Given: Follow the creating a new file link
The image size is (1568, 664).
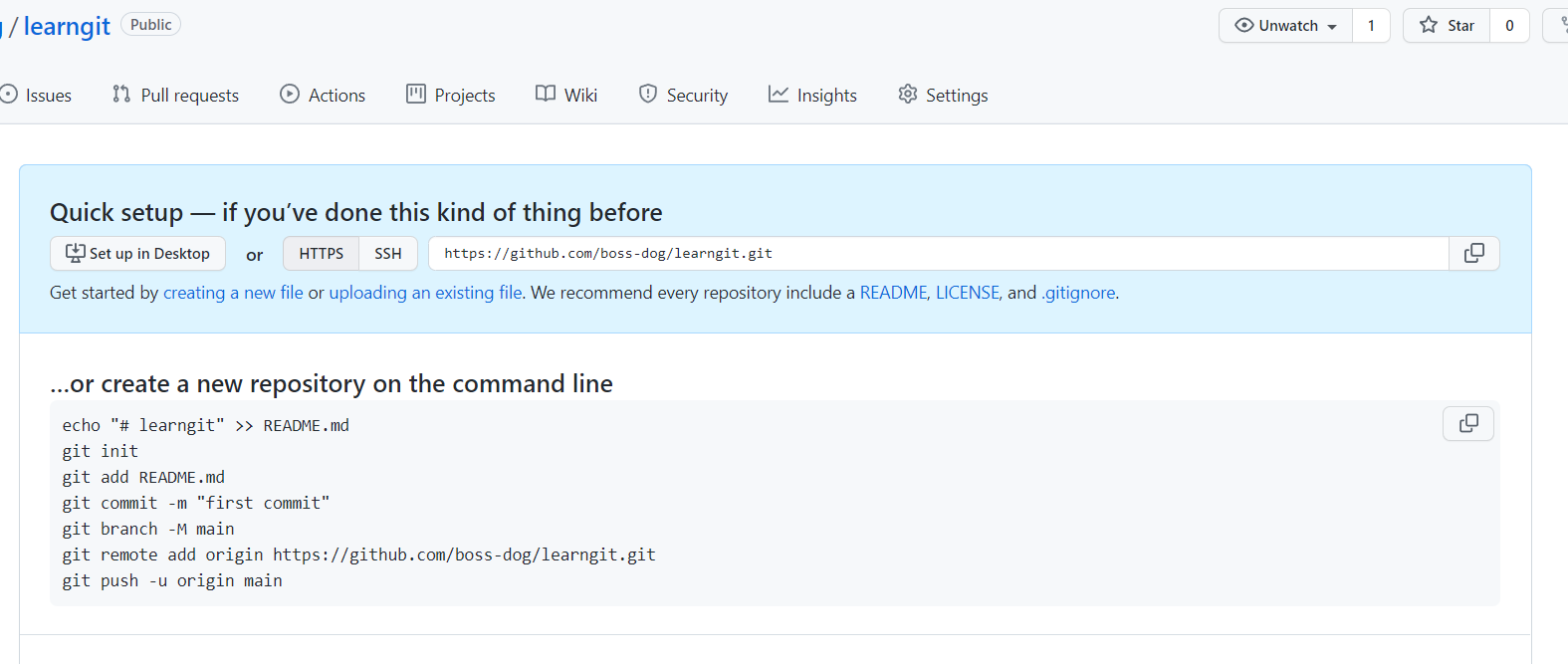Looking at the screenshot, I should [233, 293].
